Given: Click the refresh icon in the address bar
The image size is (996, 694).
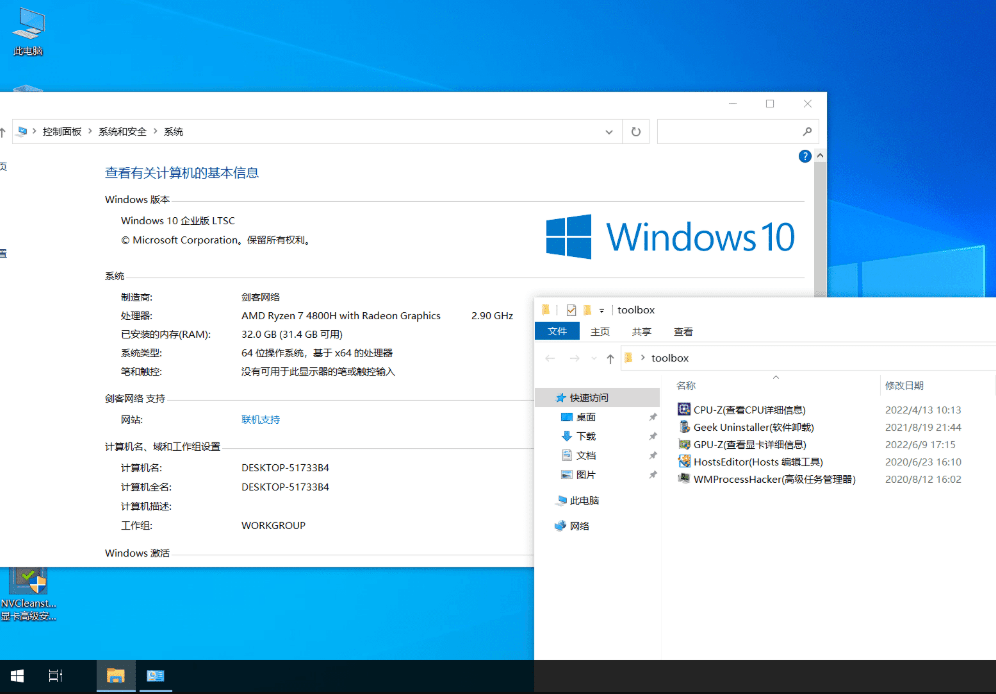Looking at the screenshot, I should 636,131.
